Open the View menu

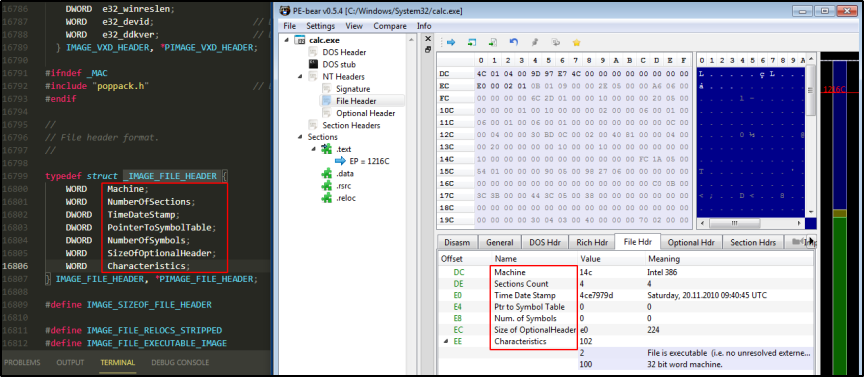point(354,26)
